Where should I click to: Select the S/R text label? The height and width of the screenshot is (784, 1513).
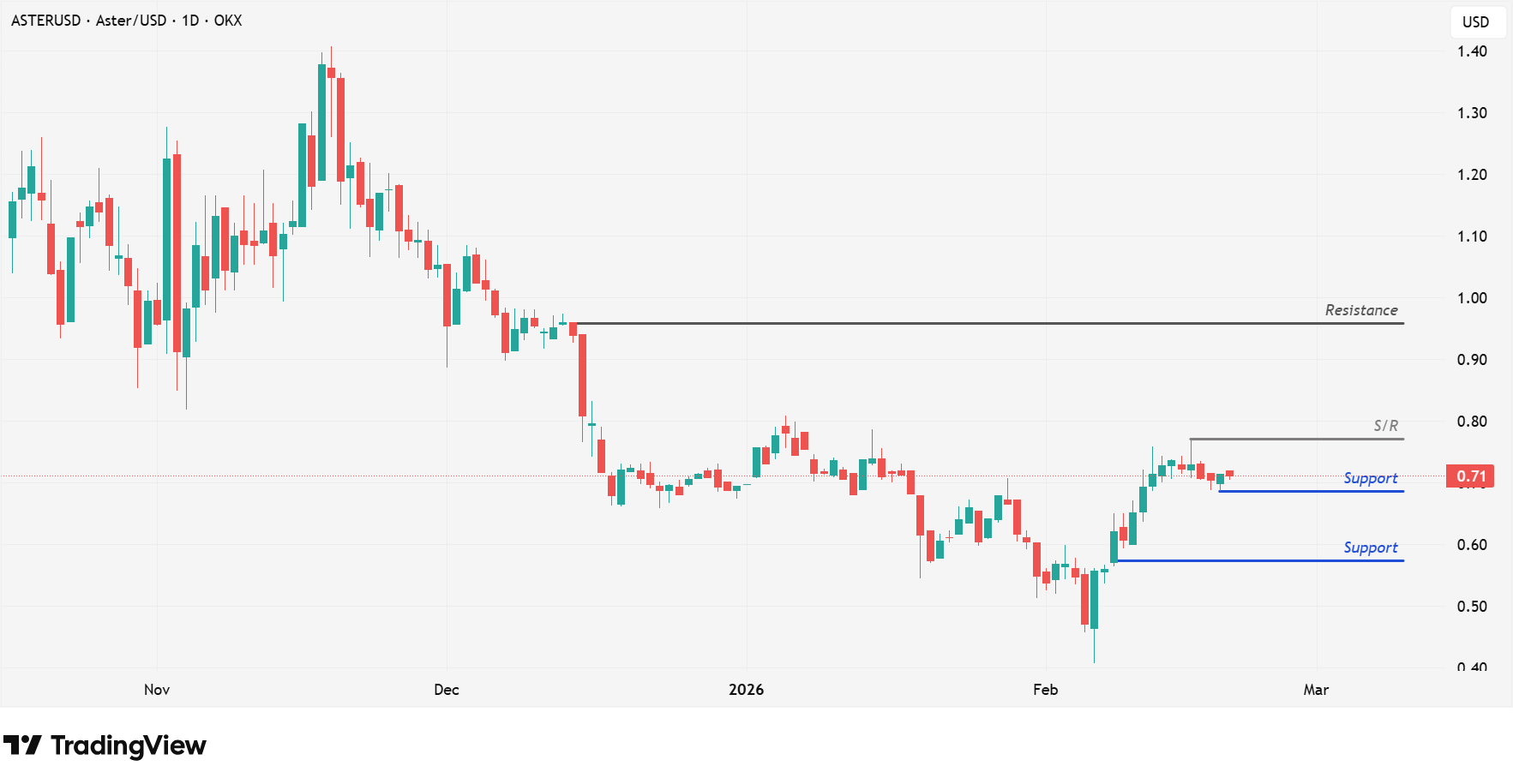[1385, 426]
